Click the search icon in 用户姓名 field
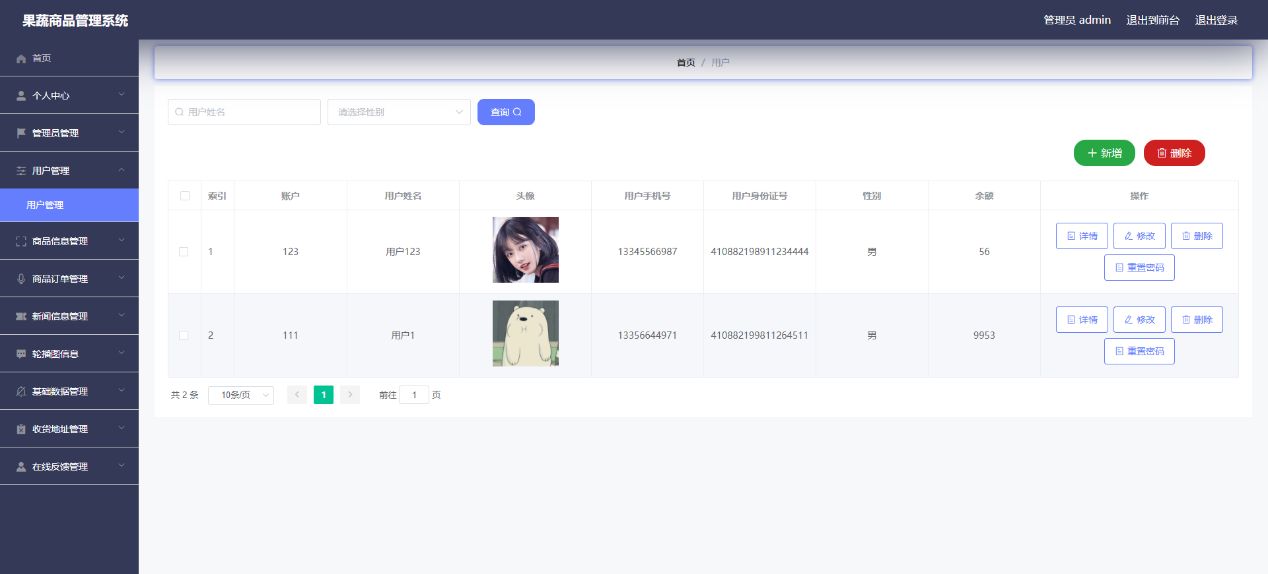 click(x=180, y=112)
